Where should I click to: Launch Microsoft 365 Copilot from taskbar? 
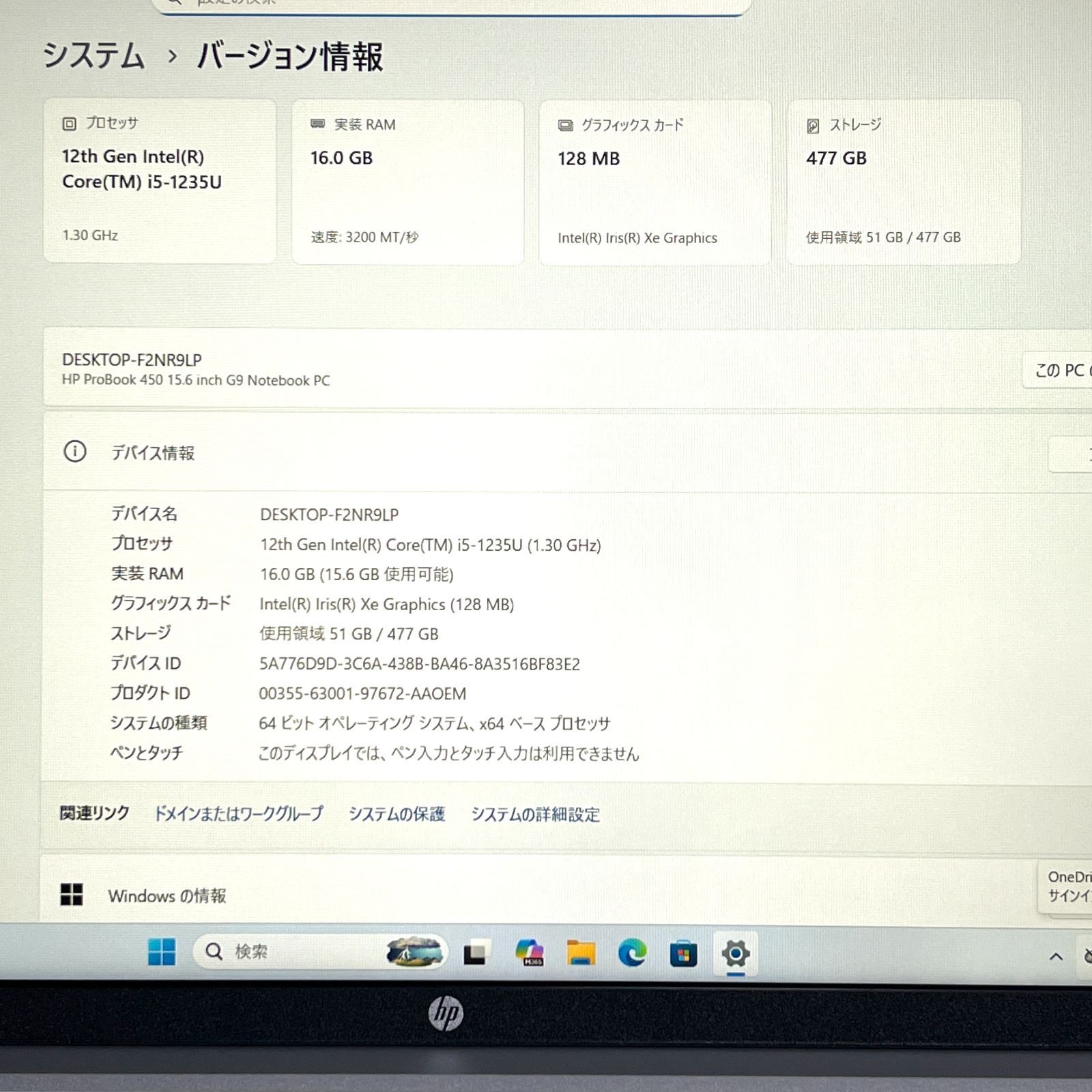(x=530, y=953)
